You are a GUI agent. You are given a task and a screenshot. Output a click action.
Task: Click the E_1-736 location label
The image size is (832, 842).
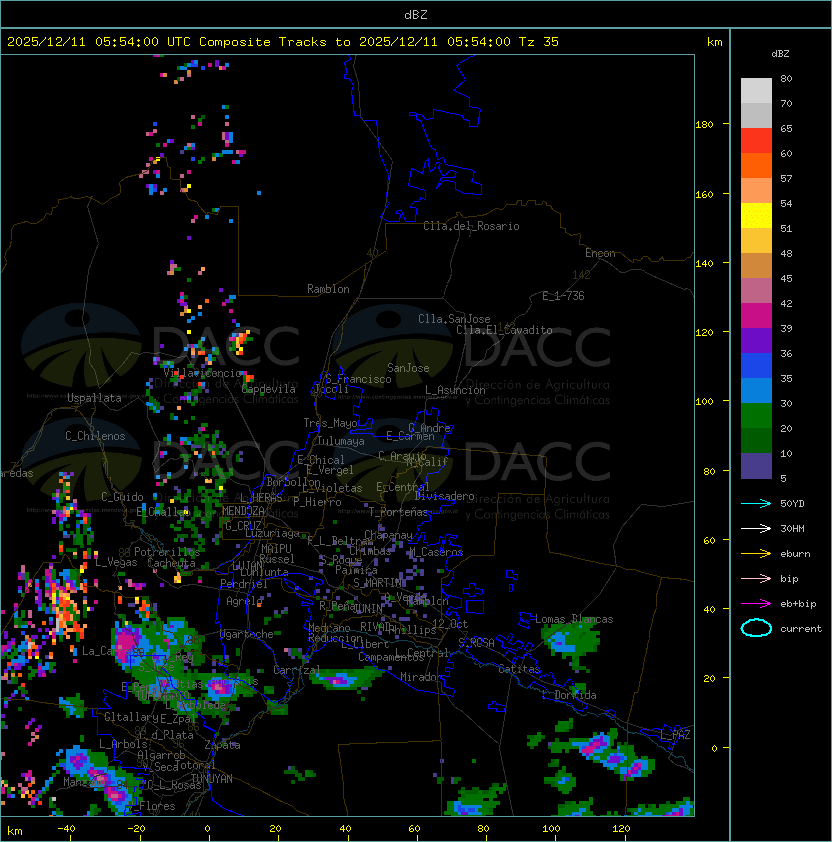coord(563,296)
